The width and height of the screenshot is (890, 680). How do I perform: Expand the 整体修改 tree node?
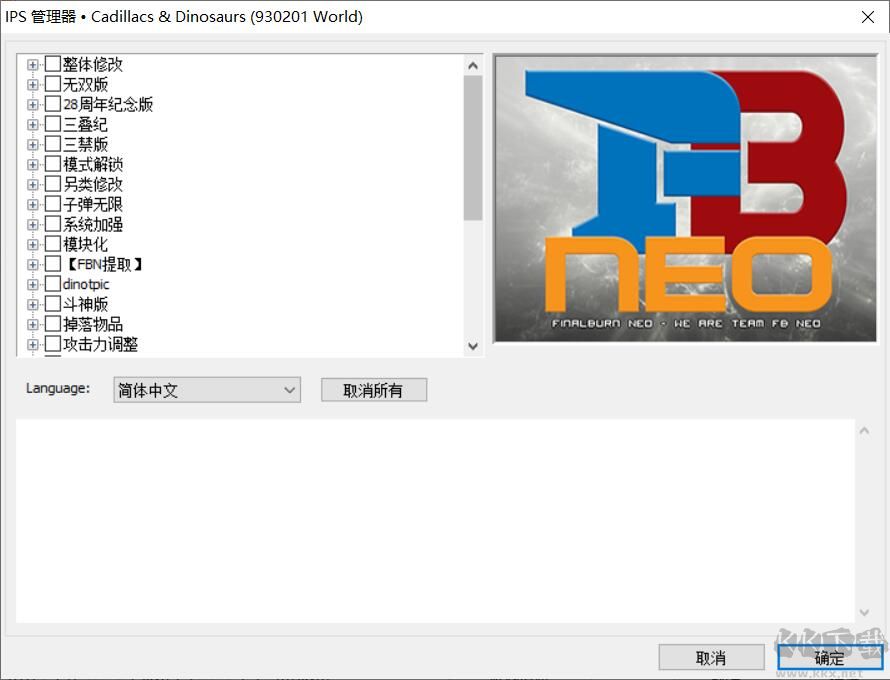pyautogui.click(x=32, y=65)
